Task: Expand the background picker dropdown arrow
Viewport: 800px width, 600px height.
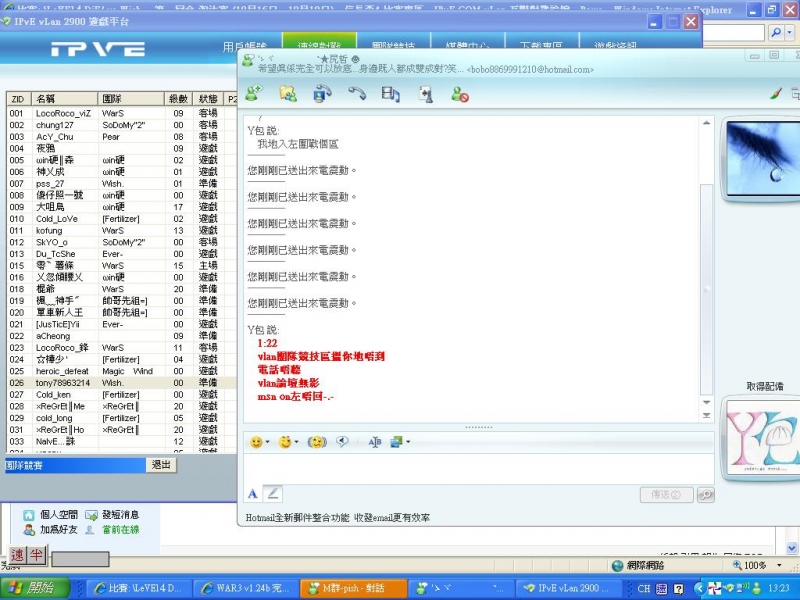Action: click(x=408, y=442)
